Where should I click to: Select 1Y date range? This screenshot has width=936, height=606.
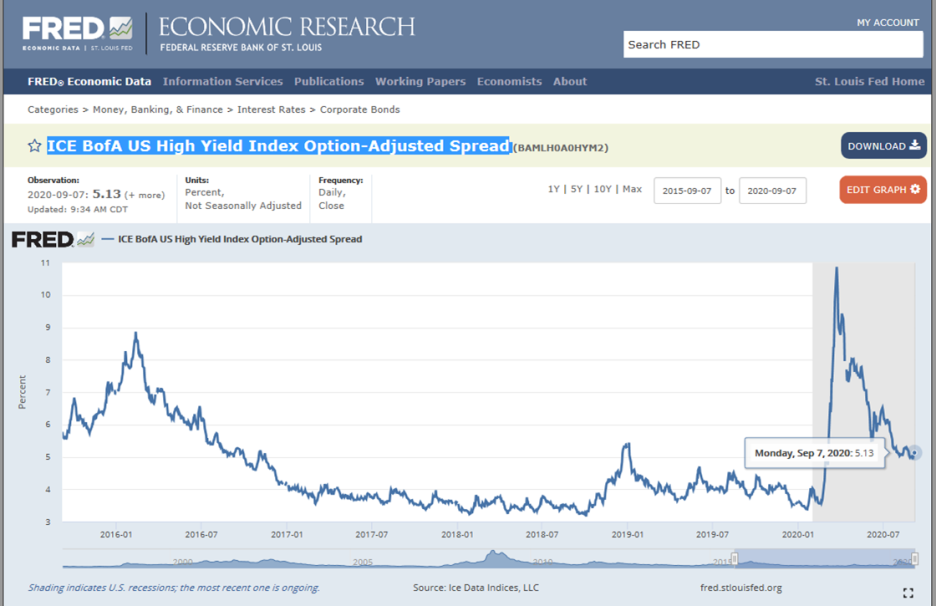coord(553,189)
